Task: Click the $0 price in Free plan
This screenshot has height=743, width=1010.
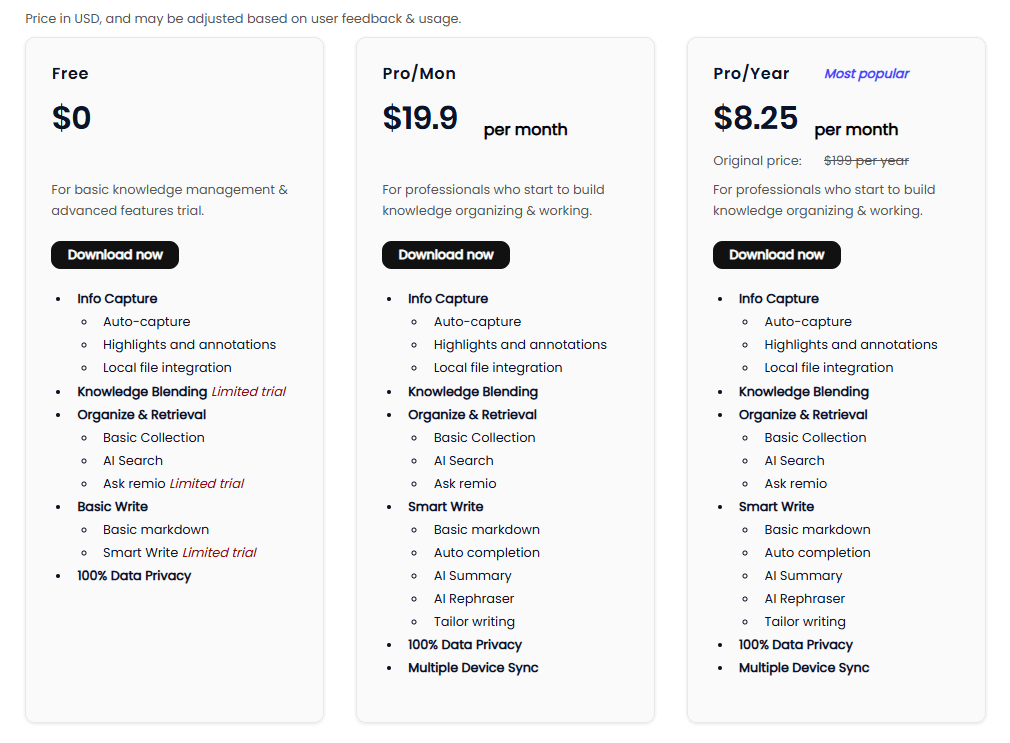Action: (71, 118)
